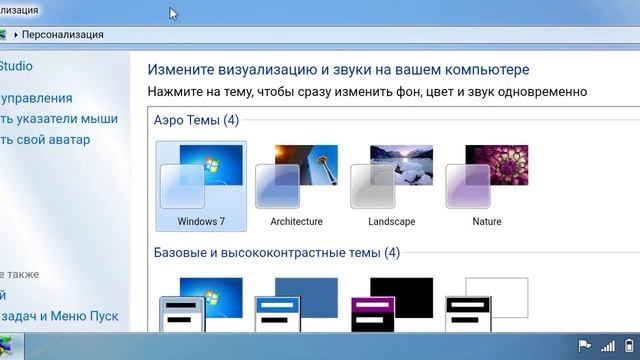640x360 pixels.
Task: Pick the high contrast theme with white background
Action: 487,304
